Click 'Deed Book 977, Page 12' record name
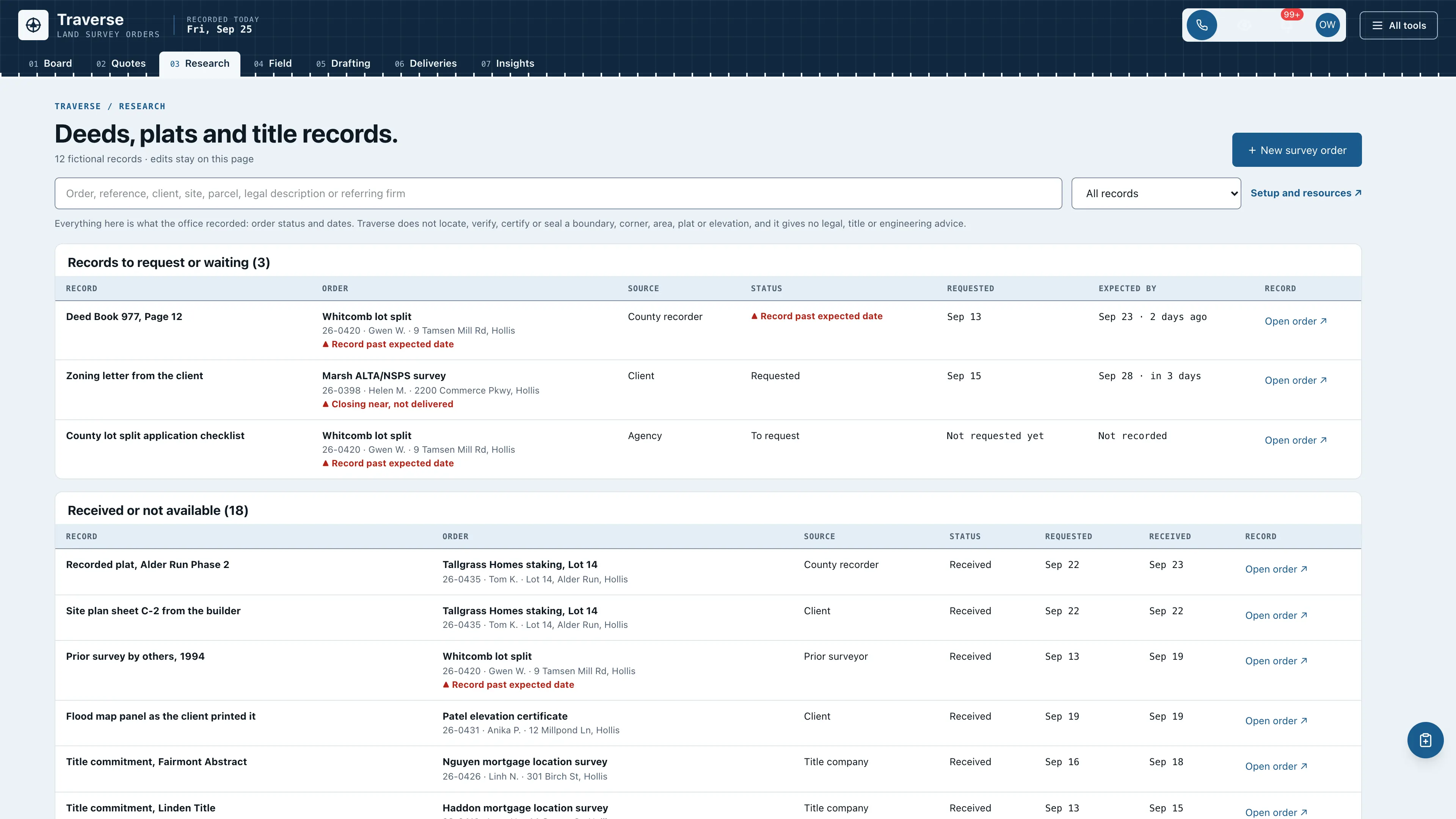This screenshot has height=819, width=1456. click(124, 317)
